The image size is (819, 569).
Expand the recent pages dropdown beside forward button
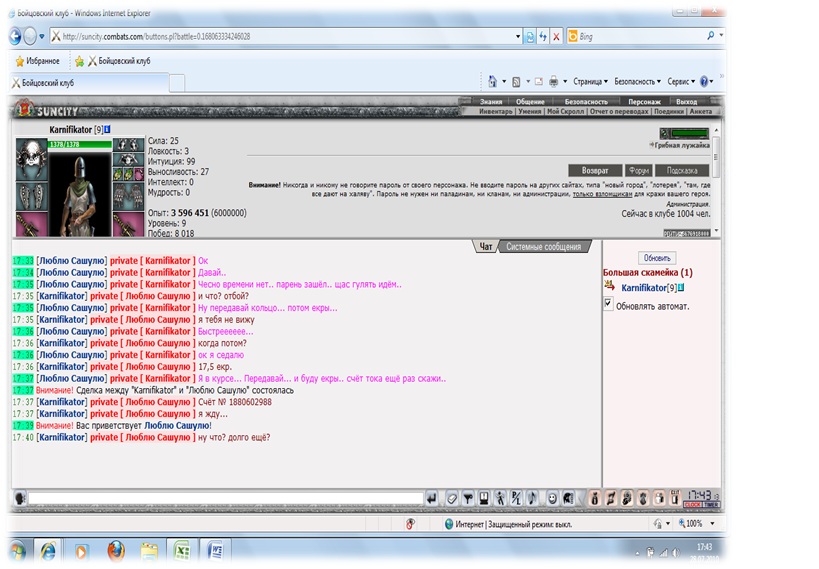coord(42,36)
